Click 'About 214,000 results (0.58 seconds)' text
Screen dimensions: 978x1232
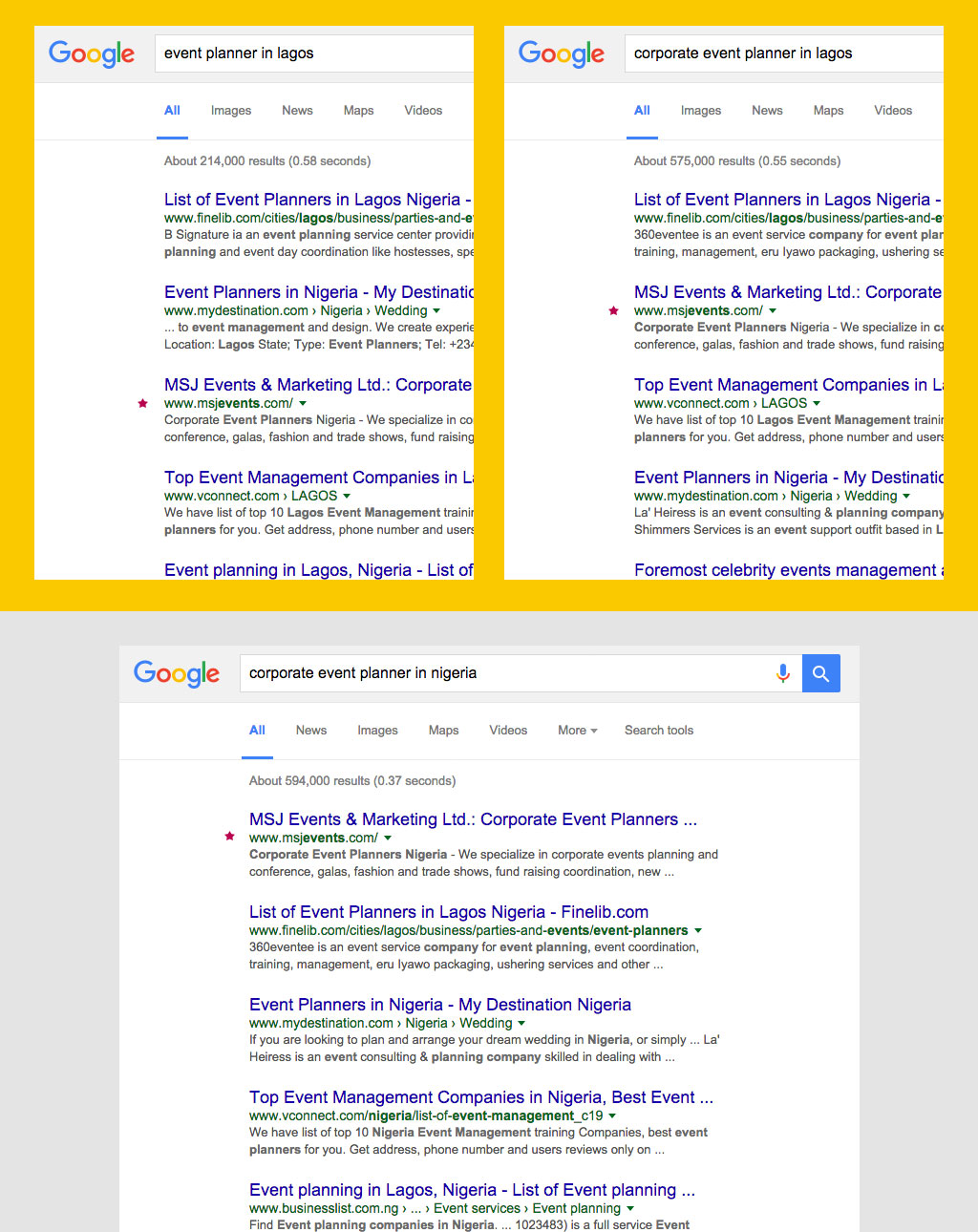click(x=267, y=161)
